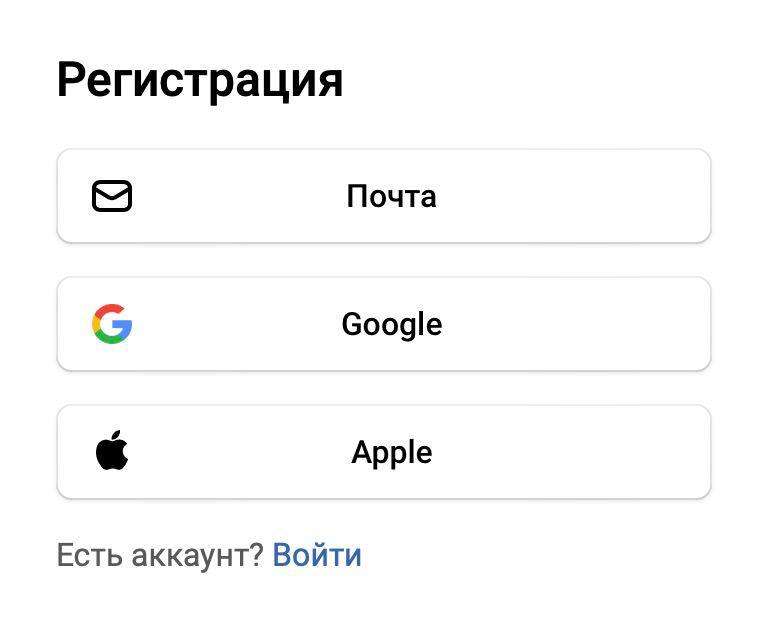Click the "Google" text label
760x638 pixels.
point(391,324)
